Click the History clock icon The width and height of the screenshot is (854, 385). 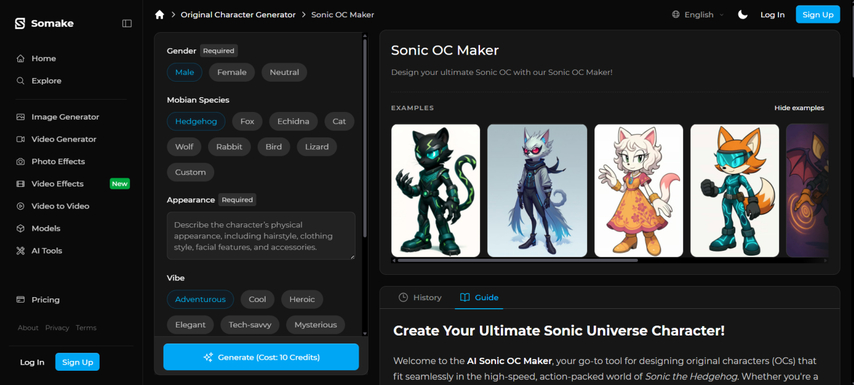[403, 297]
